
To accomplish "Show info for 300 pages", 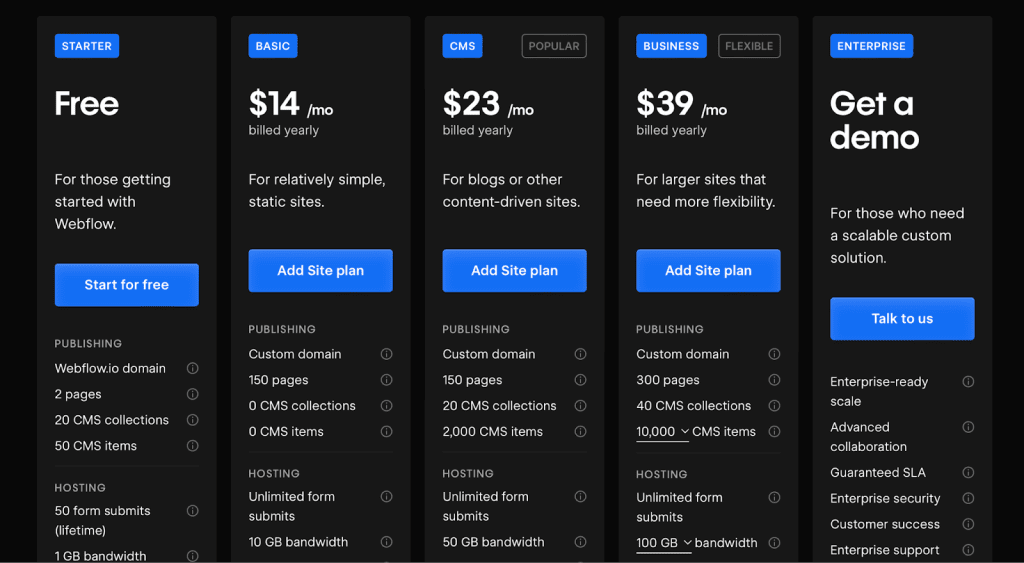I will [x=775, y=380].
